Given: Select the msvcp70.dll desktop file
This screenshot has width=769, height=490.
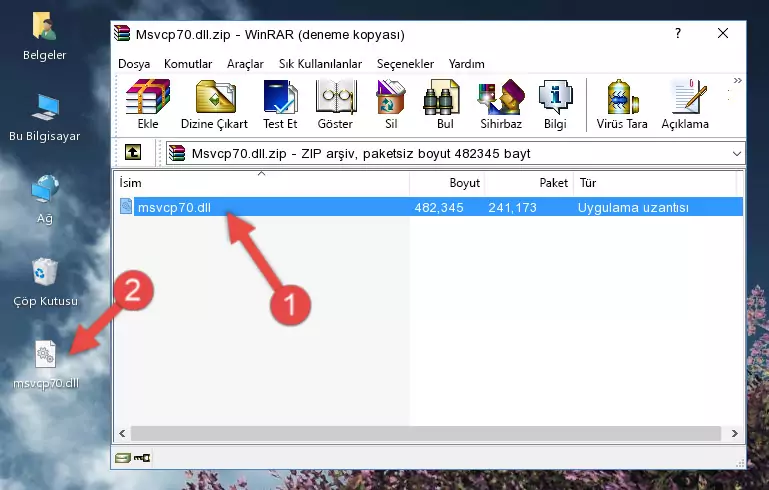Looking at the screenshot, I should click(x=46, y=365).
